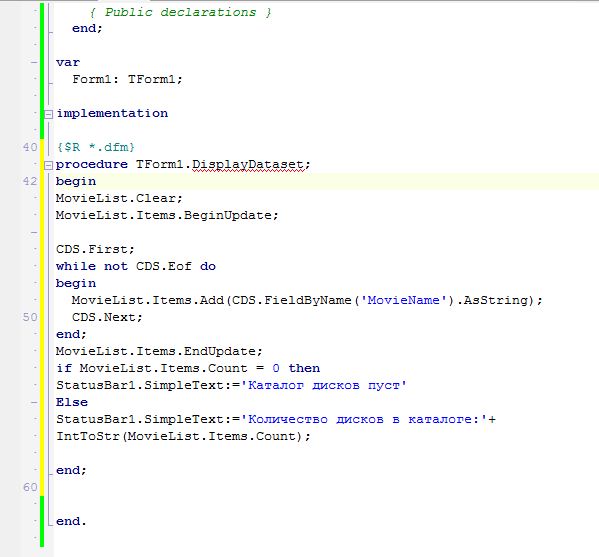The height and width of the screenshot is (557, 599).
Task: Click line number 50 in gutter
Action: pyautogui.click(x=30, y=317)
